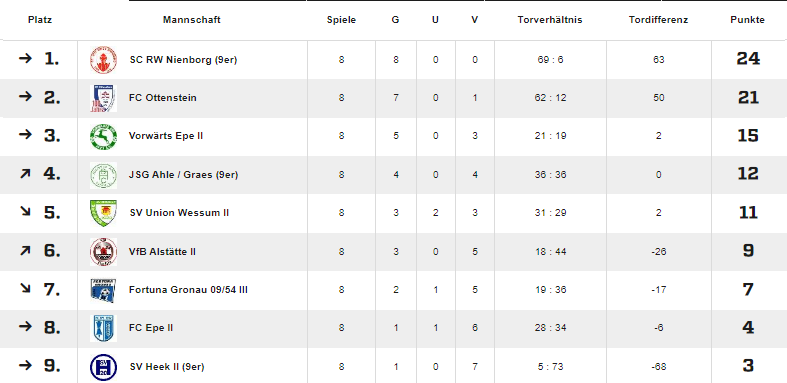Open the SV Union Wessum II crest

click(103, 213)
